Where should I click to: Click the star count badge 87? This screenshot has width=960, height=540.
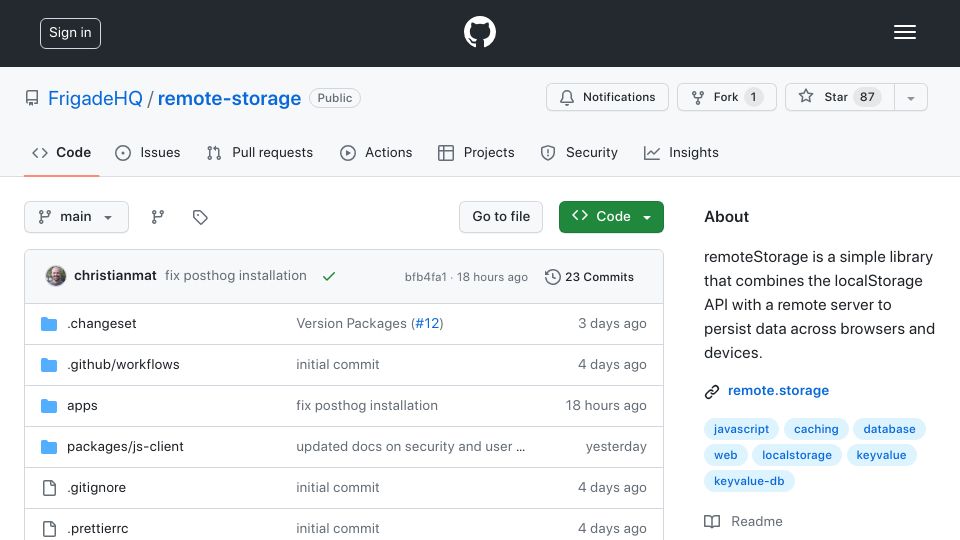point(866,97)
